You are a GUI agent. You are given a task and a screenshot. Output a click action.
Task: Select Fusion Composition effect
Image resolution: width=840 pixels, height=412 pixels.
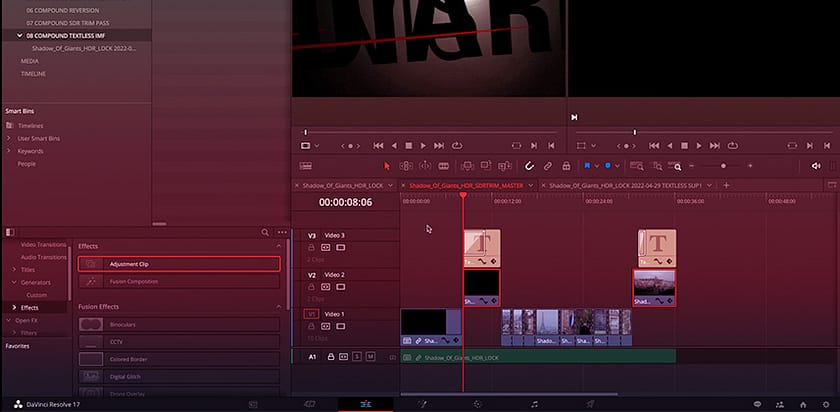pos(179,281)
